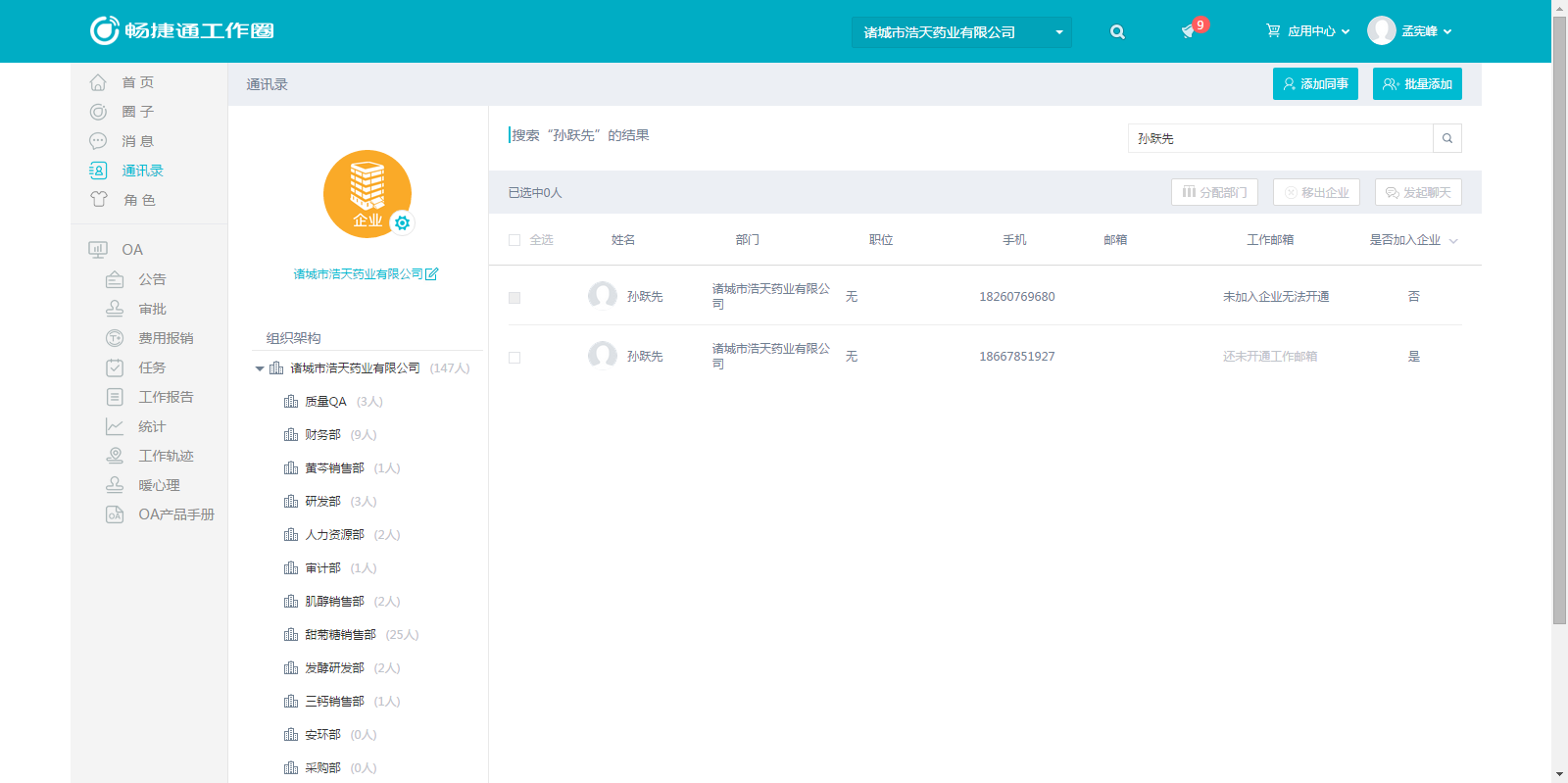Click the 发起聊天 button
This screenshot has height=783, width=1568.
click(1418, 192)
